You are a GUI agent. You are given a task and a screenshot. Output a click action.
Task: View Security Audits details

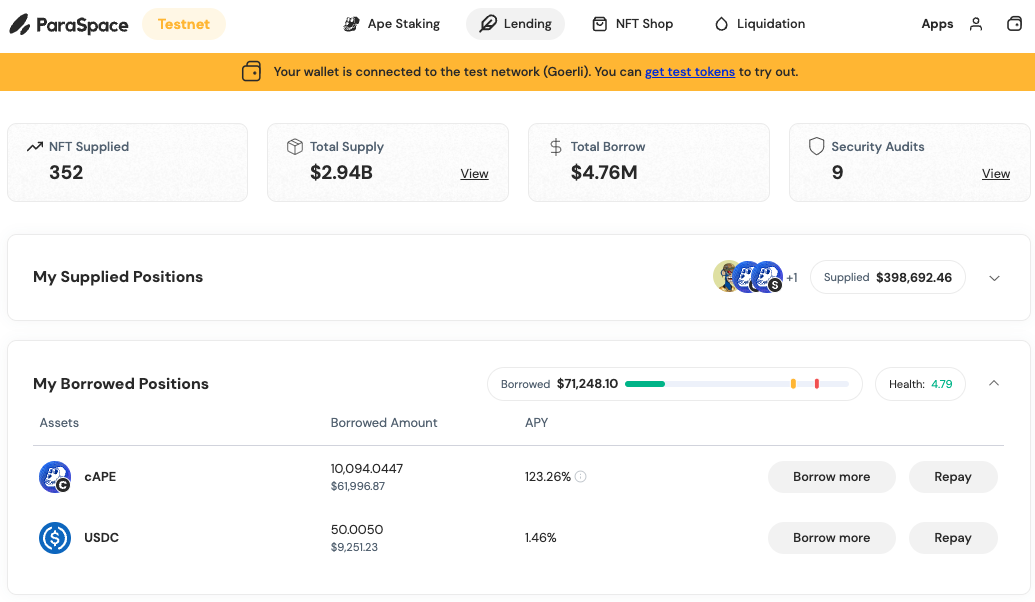click(995, 174)
